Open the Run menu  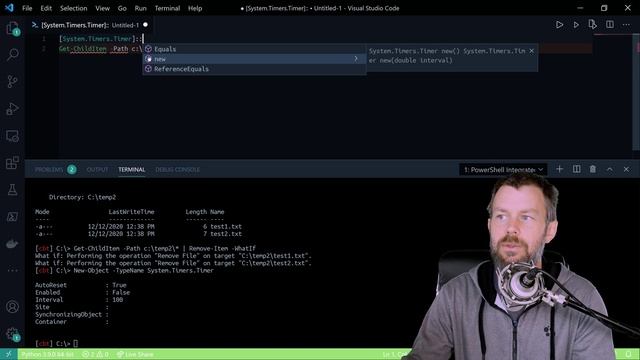click(140, 8)
